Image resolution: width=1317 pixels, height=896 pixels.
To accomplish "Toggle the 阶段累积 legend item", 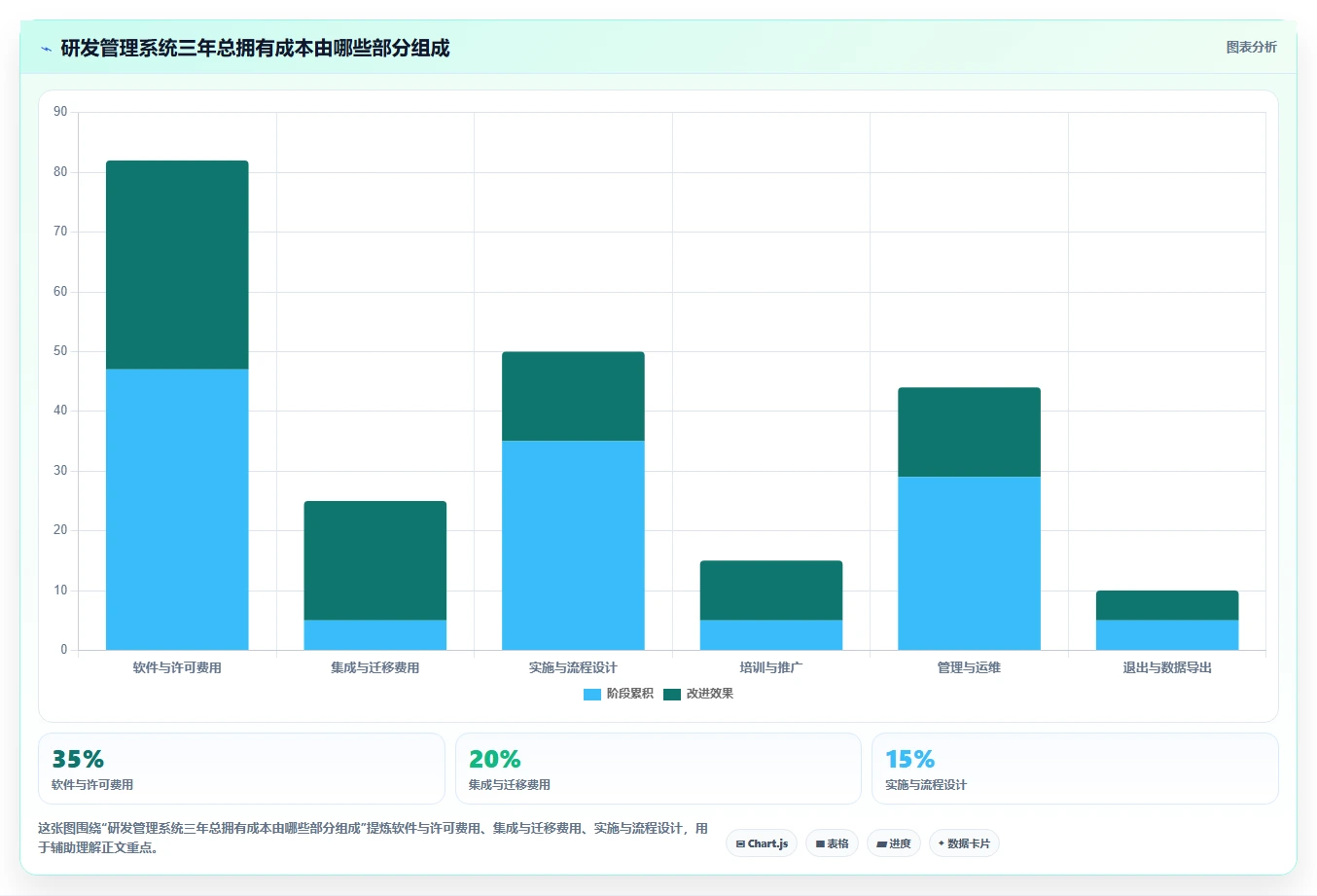I will (x=619, y=694).
